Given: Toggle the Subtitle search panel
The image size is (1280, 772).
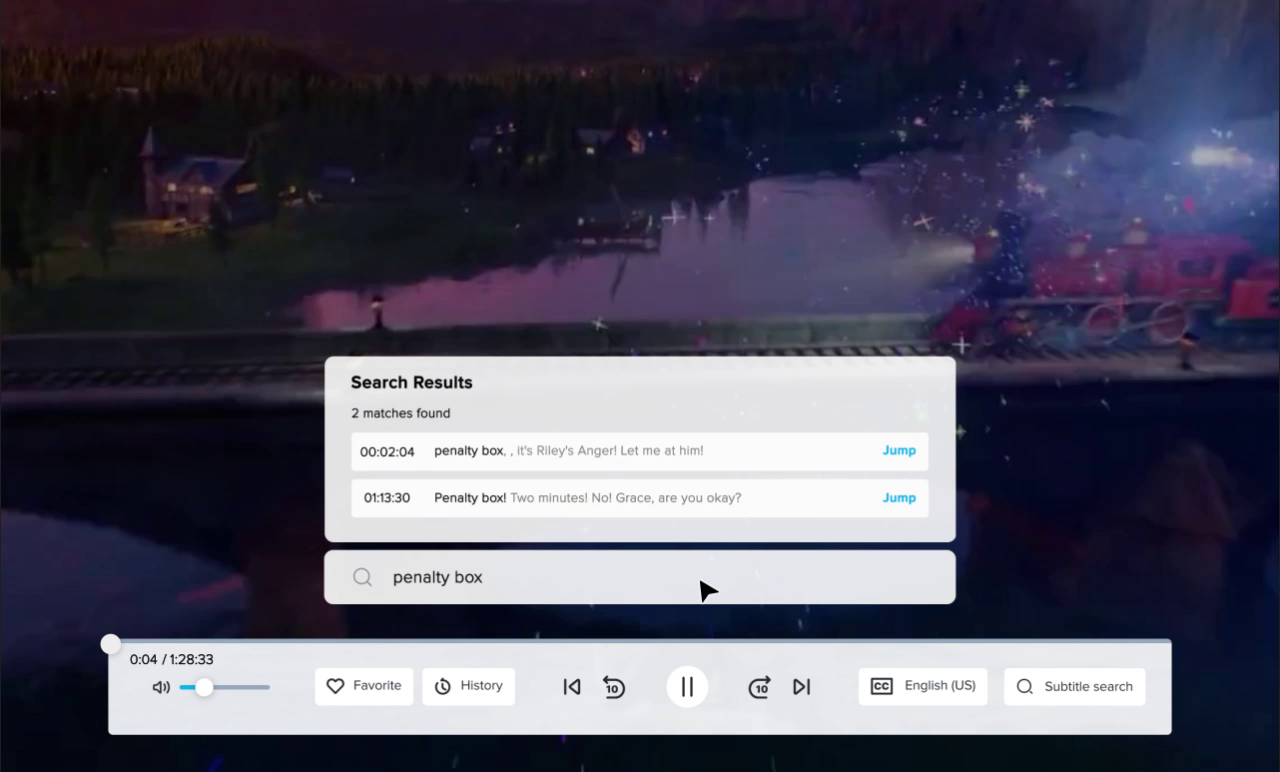Looking at the screenshot, I should point(1075,686).
